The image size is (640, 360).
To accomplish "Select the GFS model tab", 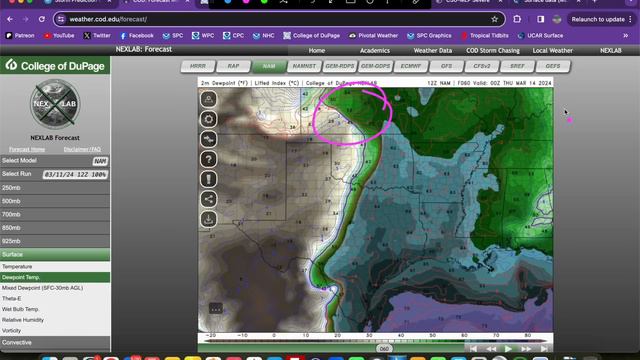I will [447, 66].
